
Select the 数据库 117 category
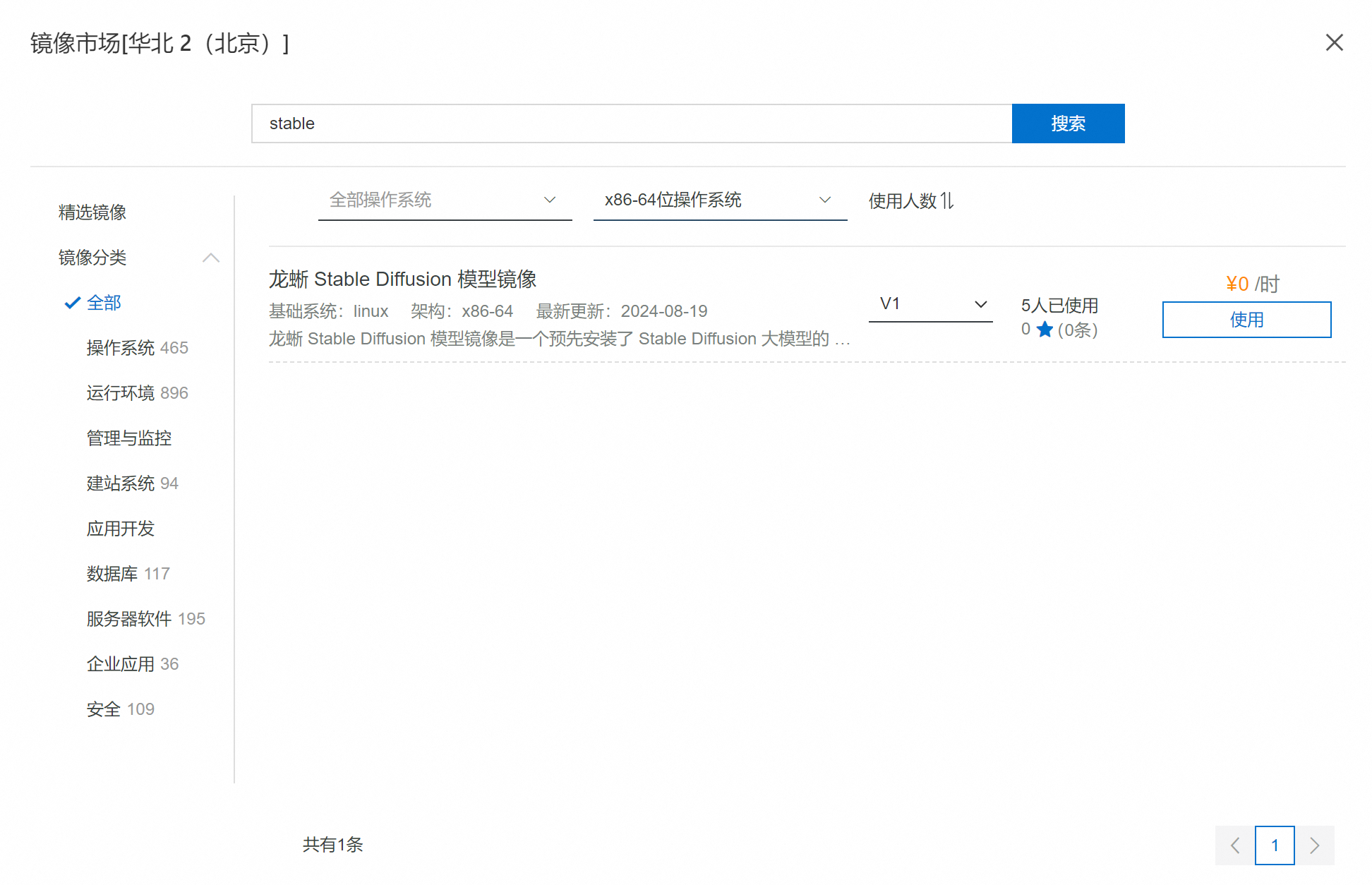[x=128, y=574]
